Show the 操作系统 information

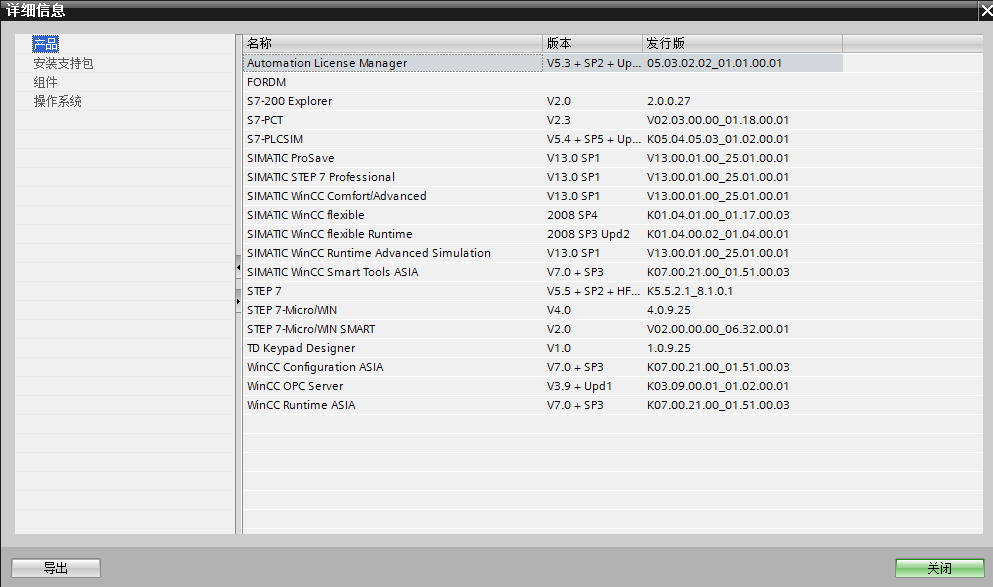pos(58,101)
